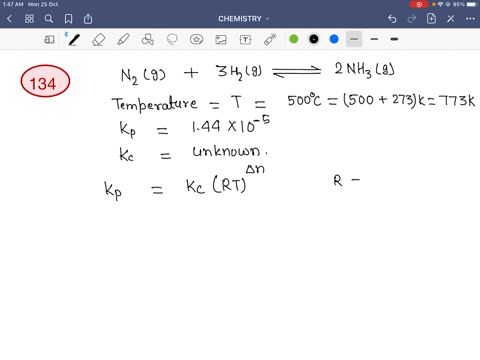Undo the last stroke
The width and height of the screenshot is (480, 360).
(392, 19)
